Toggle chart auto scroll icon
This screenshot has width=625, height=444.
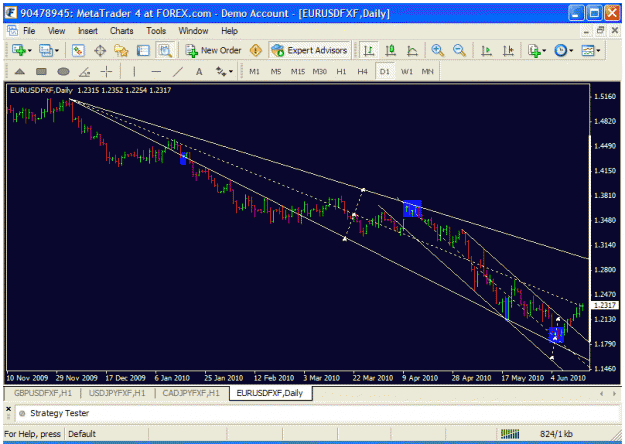(x=486, y=51)
